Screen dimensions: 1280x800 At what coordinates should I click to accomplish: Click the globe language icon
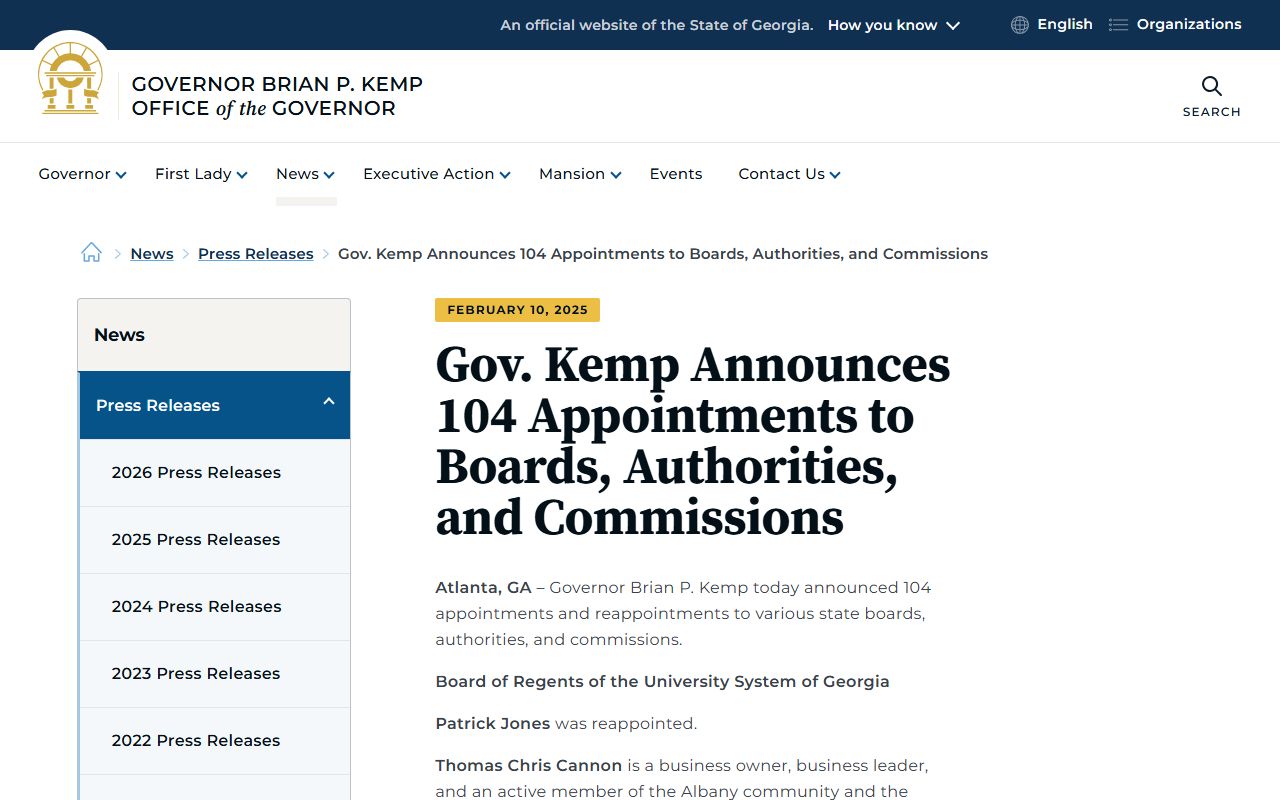pyautogui.click(x=1019, y=25)
